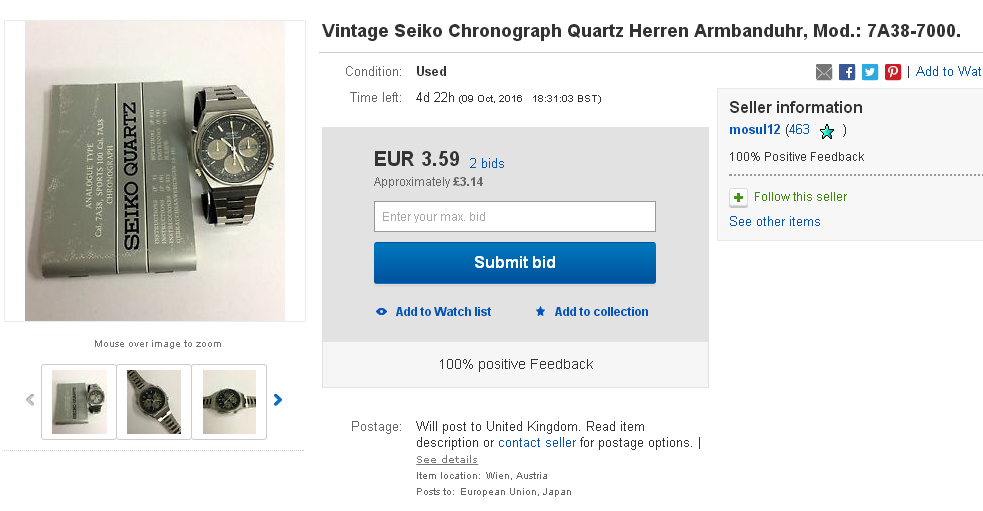Share listing on Twitter icon

pyautogui.click(x=870, y=72)
